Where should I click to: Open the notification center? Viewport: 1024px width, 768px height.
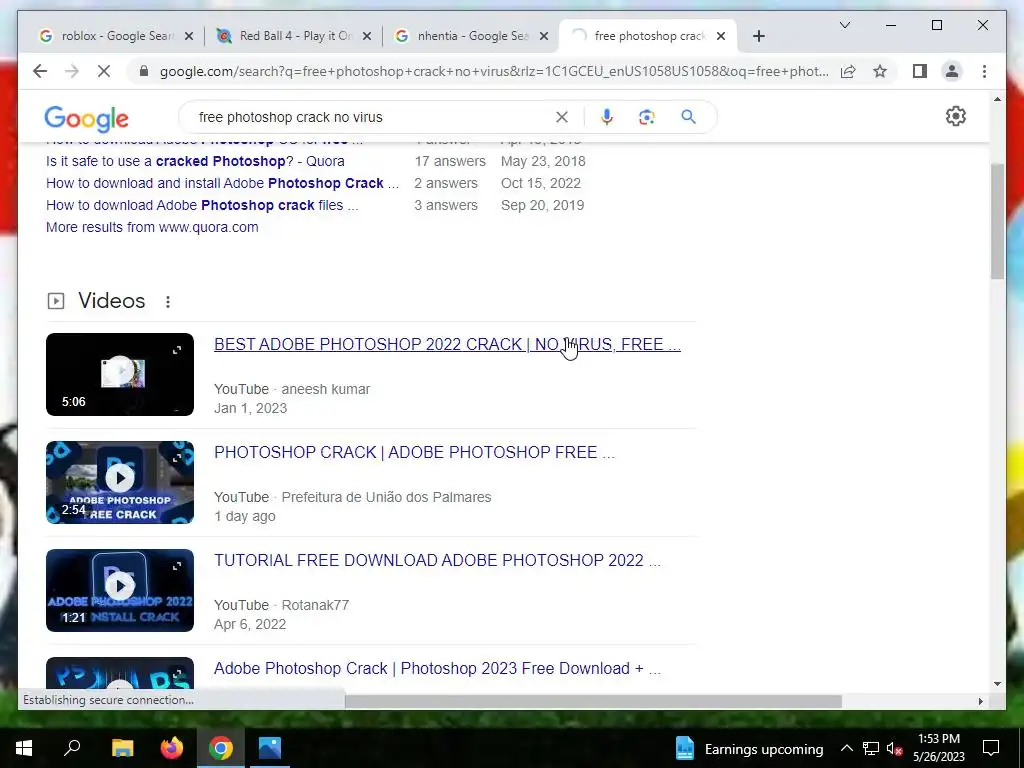(x=991, y=748)
